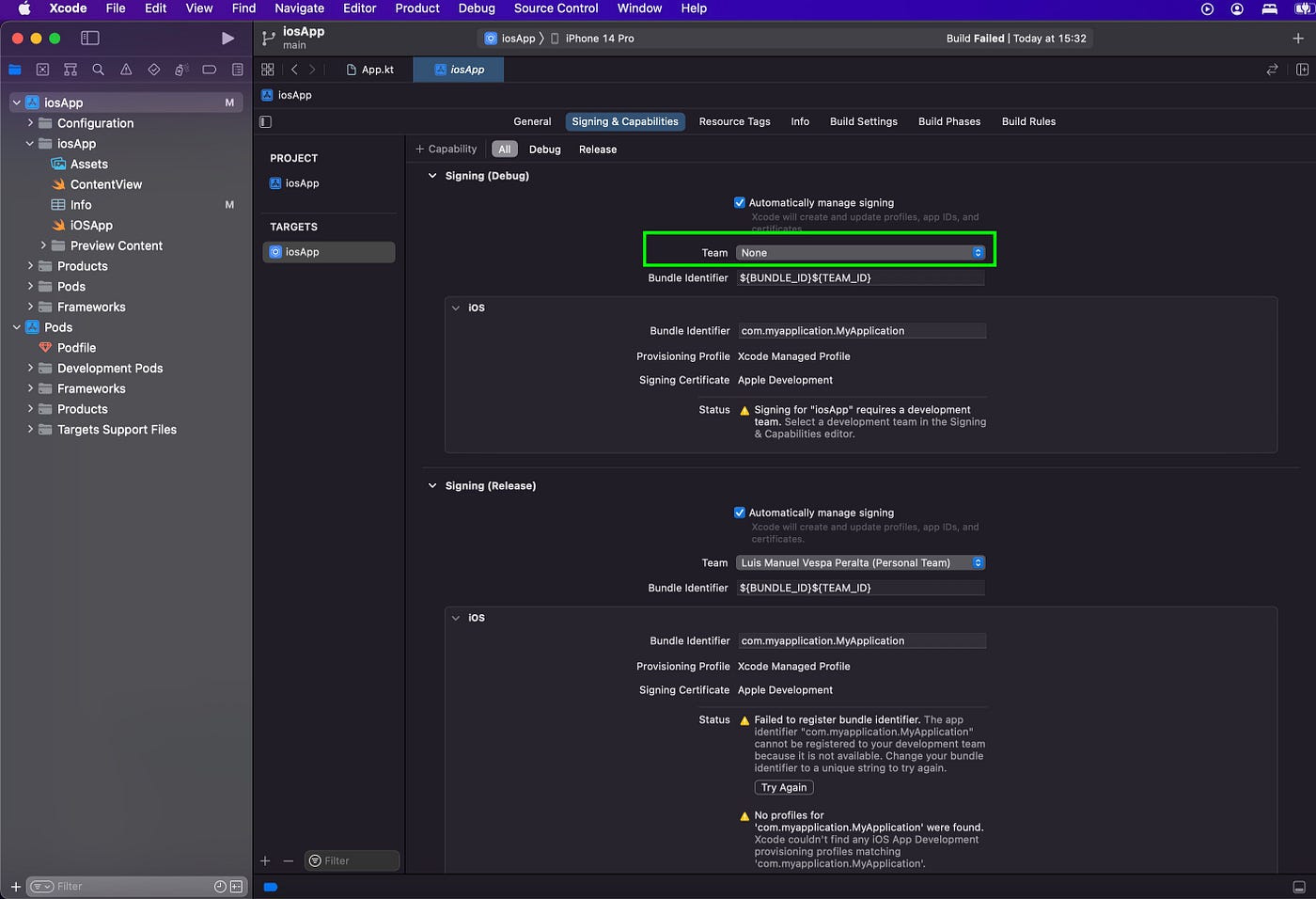The width and height of the screenshot is (1316, 899).
Task: Open the Editor menu
Action: [360, 8]
